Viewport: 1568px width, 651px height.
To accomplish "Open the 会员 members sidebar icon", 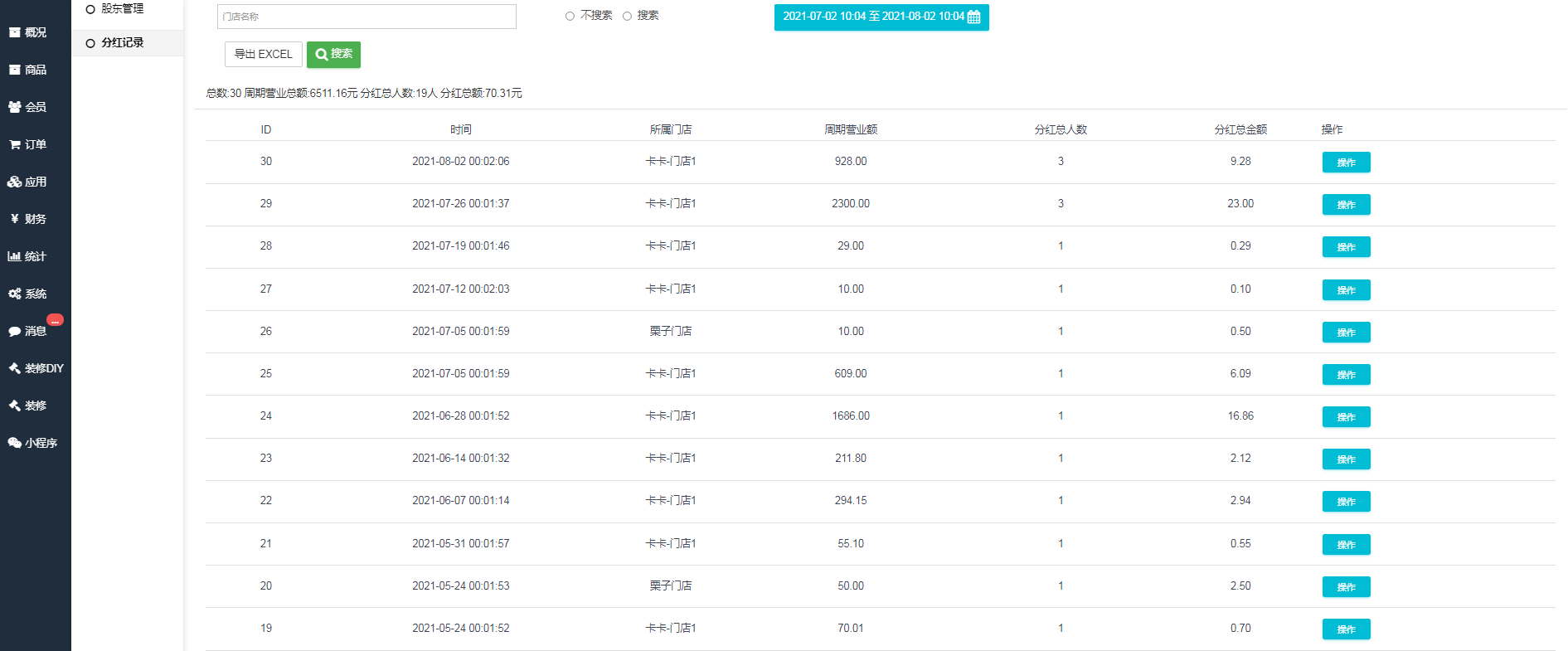I will 14,107.
